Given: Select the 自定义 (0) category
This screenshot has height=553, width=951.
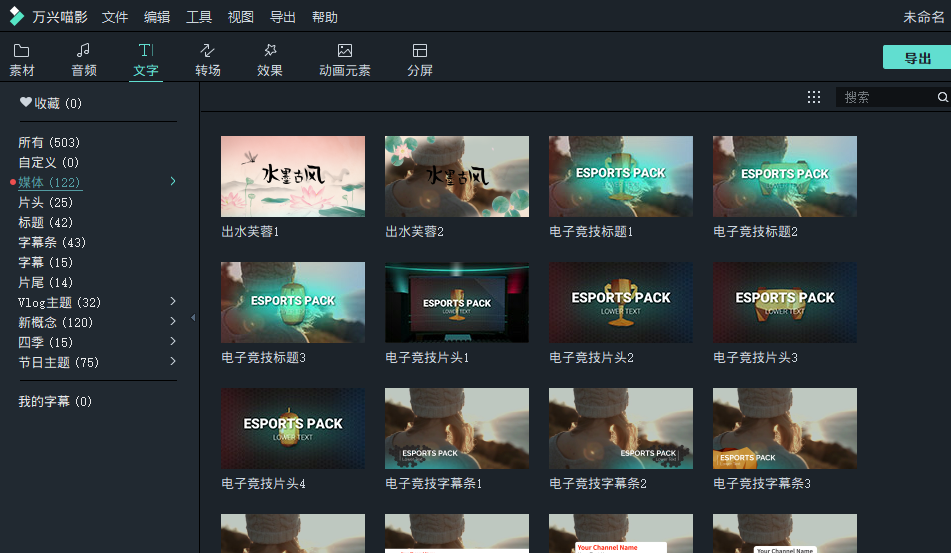Looking at the screenshot, I should (49, 163).
